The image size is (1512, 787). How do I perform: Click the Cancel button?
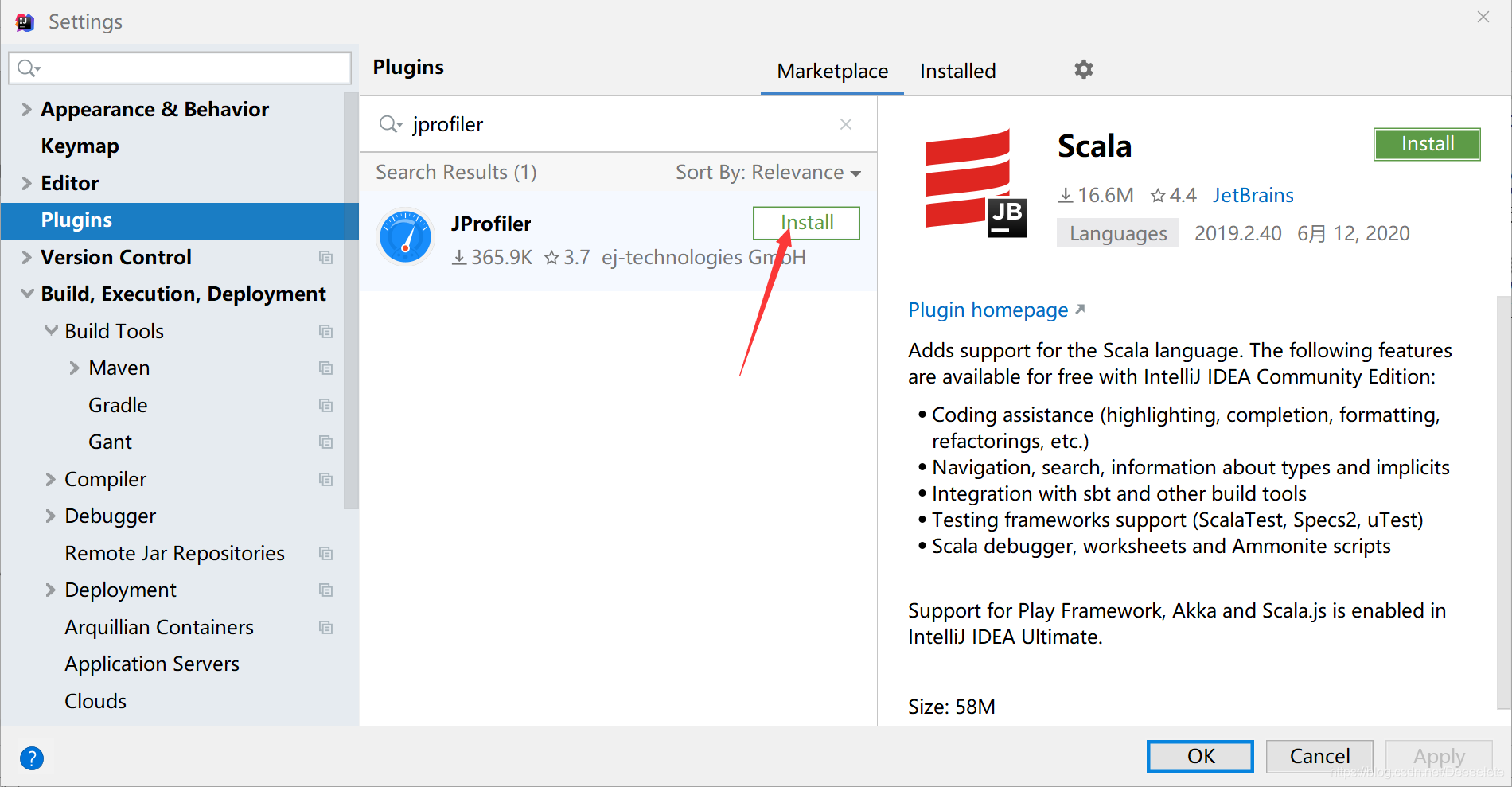1319,756
